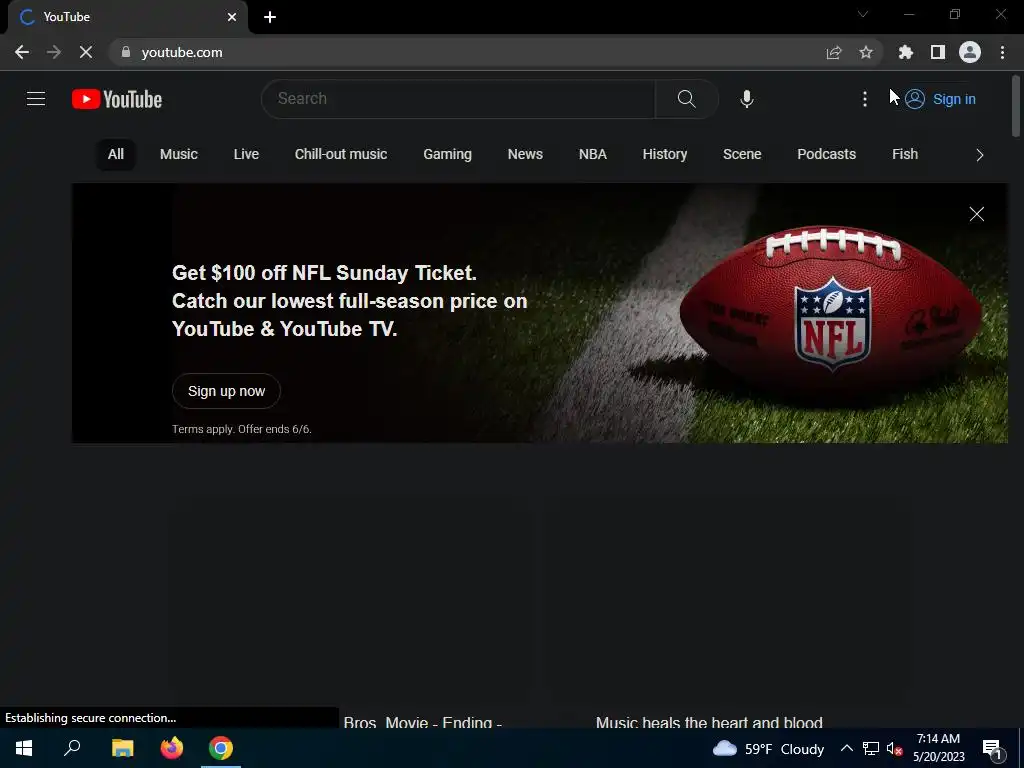This screenshot has height=768, width=1024.
Task: View site info via lock icon
Action: point(126,52)
